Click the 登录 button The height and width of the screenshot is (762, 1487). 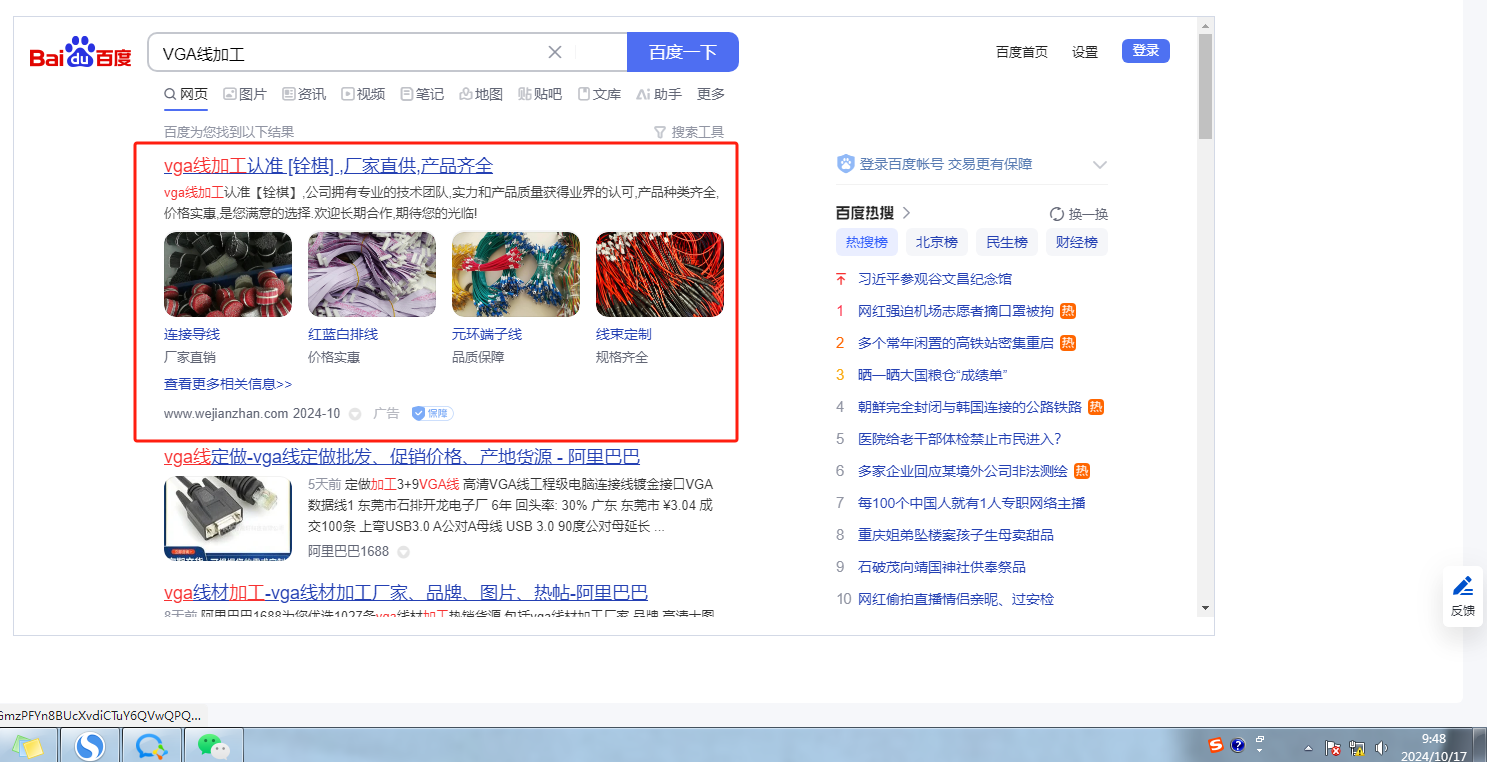pyautogui.click(x=1146, y=51)
